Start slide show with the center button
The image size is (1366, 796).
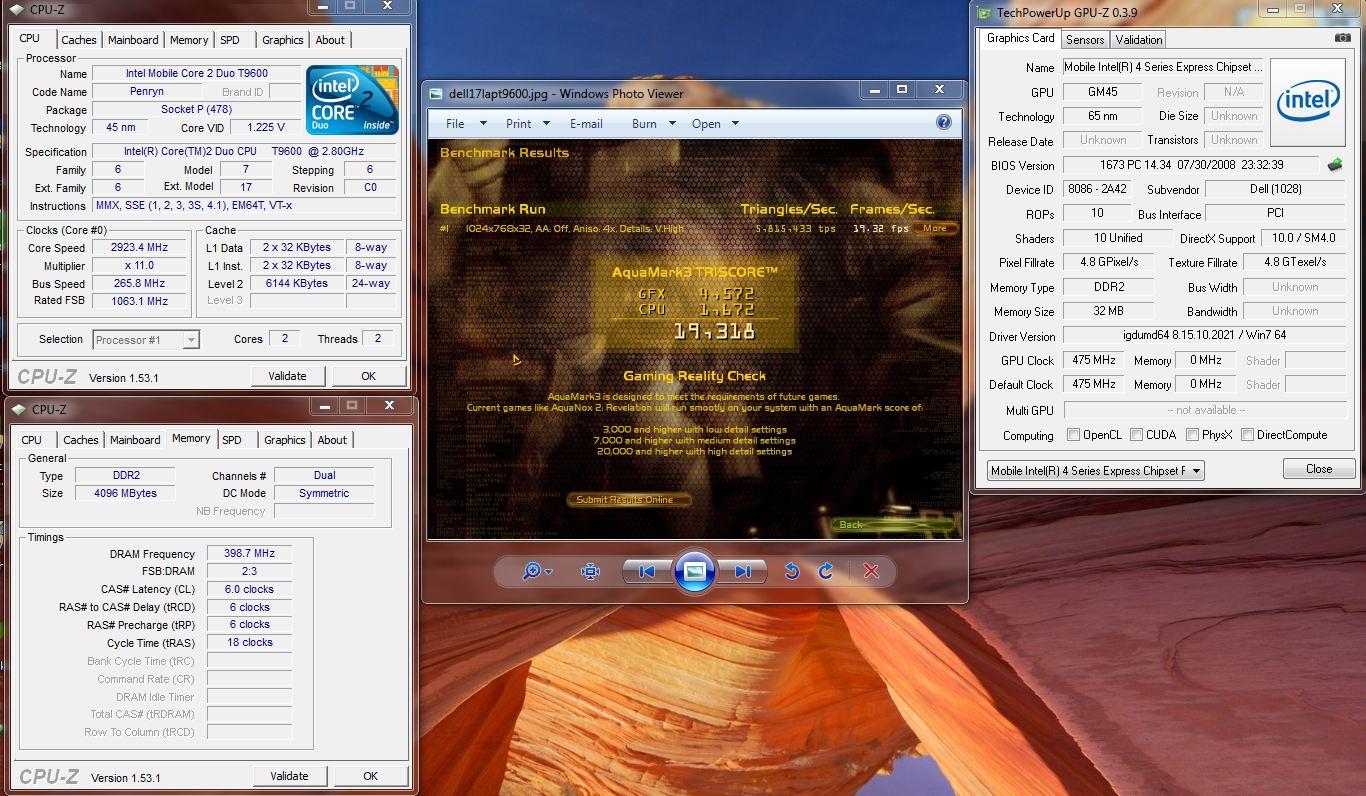click(695, 571)
